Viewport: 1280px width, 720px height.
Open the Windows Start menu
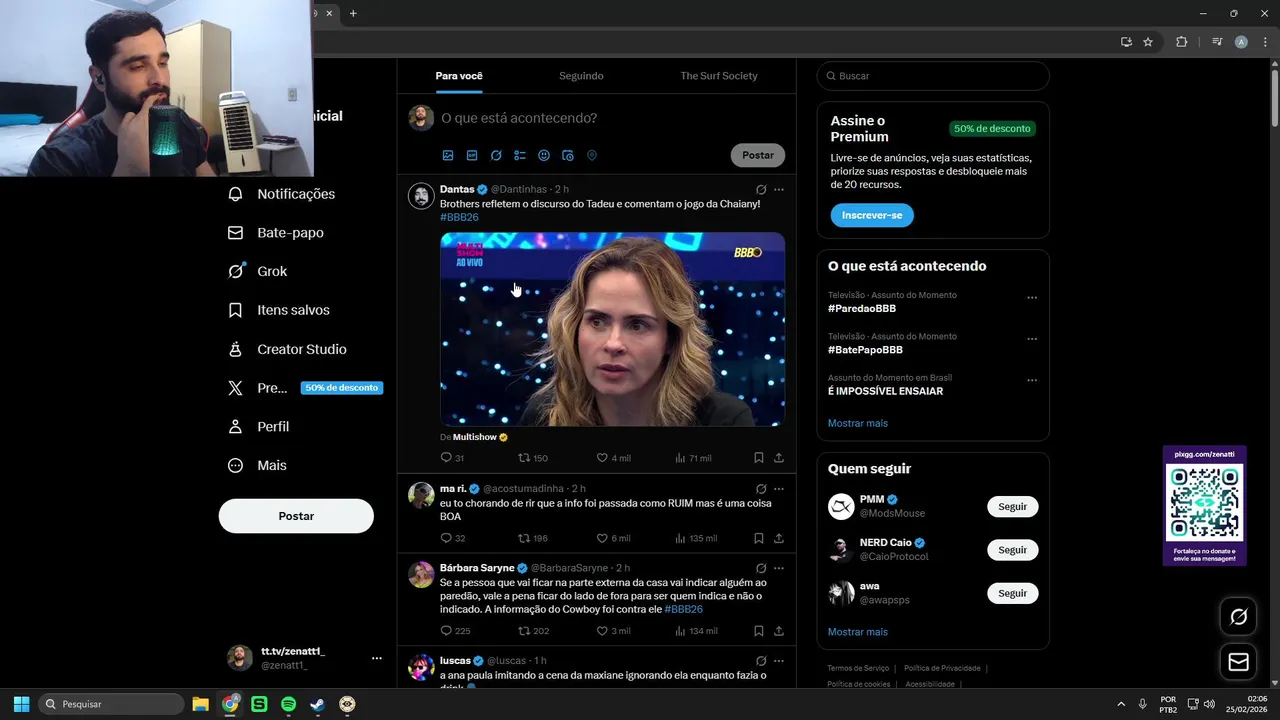(21, 704)
